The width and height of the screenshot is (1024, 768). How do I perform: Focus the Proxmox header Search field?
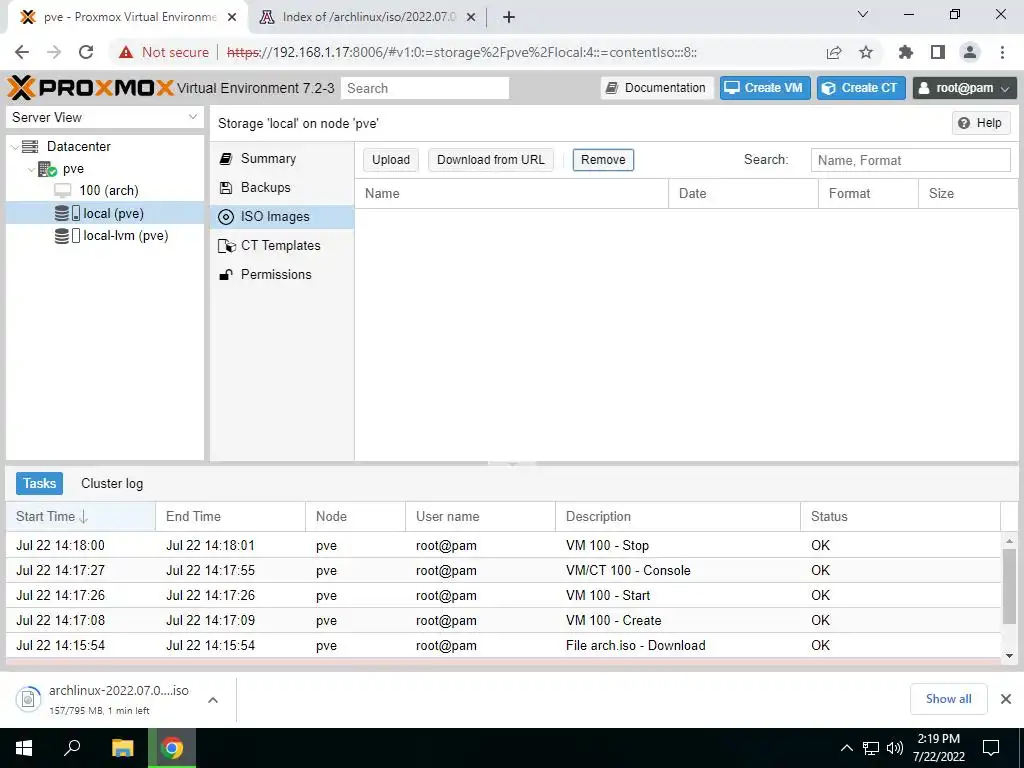[x=425, y=88]
